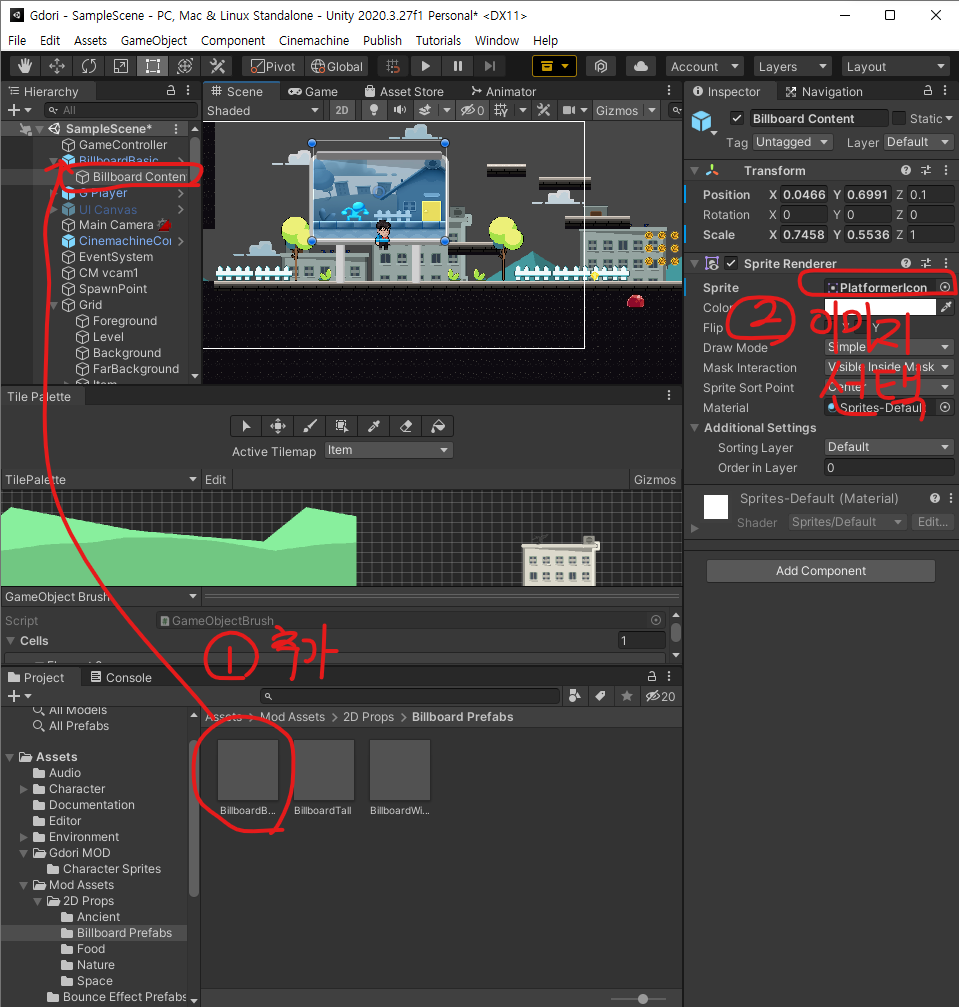Click the Position X field

point(804,195)
